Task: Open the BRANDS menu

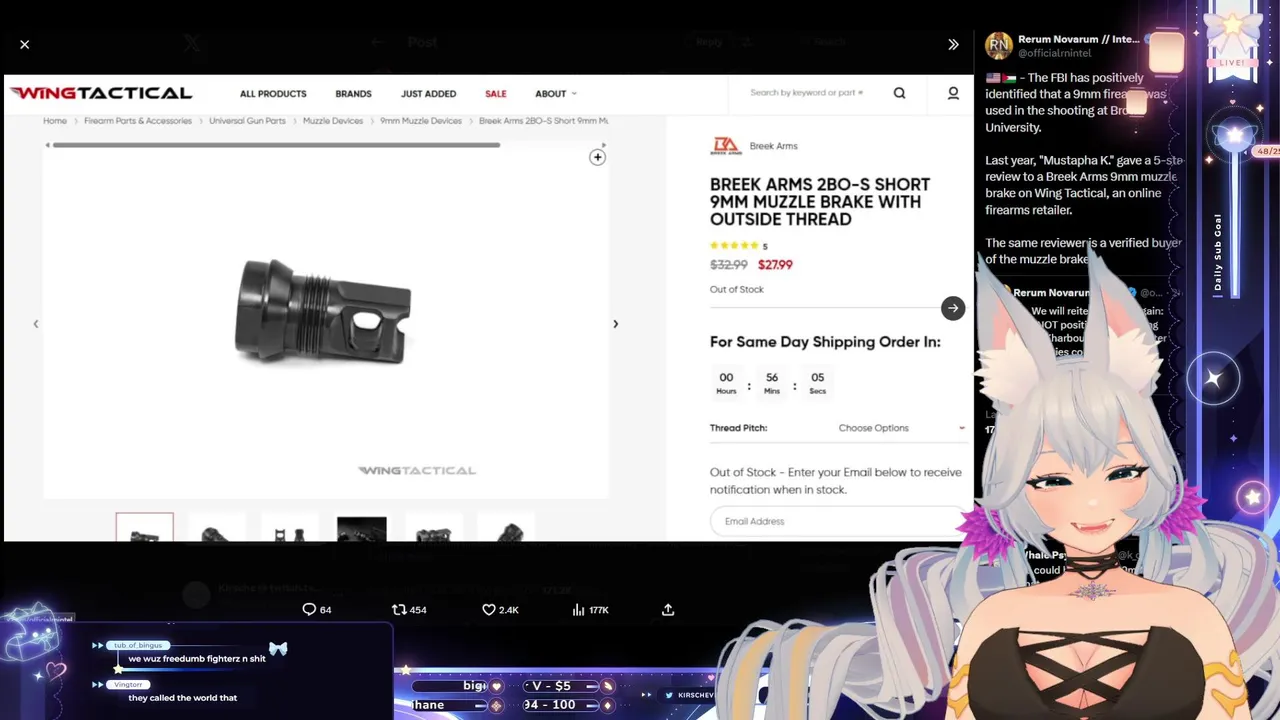Action: (x=353, y=93)
